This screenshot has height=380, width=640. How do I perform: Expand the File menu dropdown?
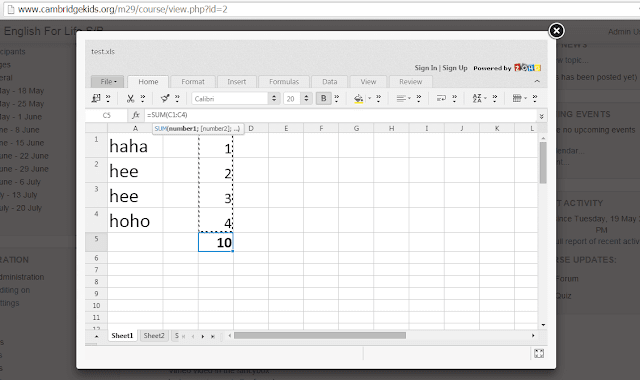point(108,82)
